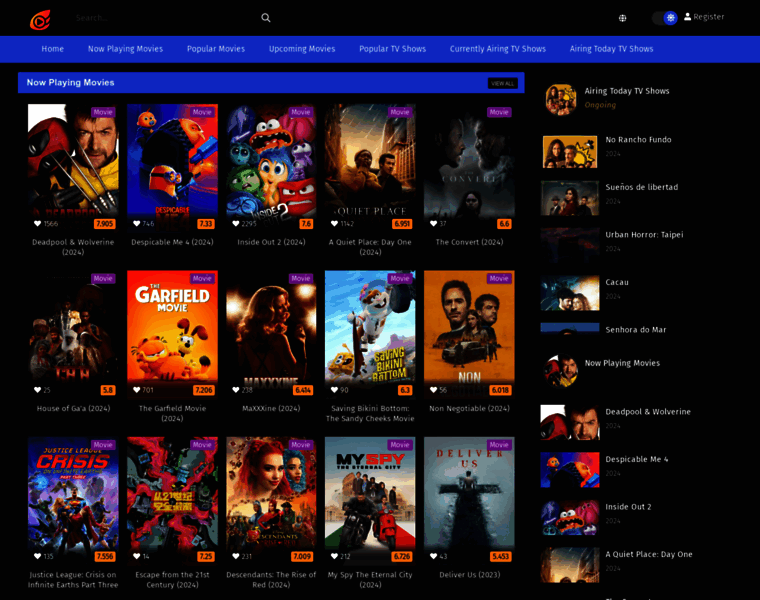Image resolution: width=760 pixels, height=600 pixels.
Task: Open Urban Horror: Taipei sidebar entry
Action: tap(644, 235)
